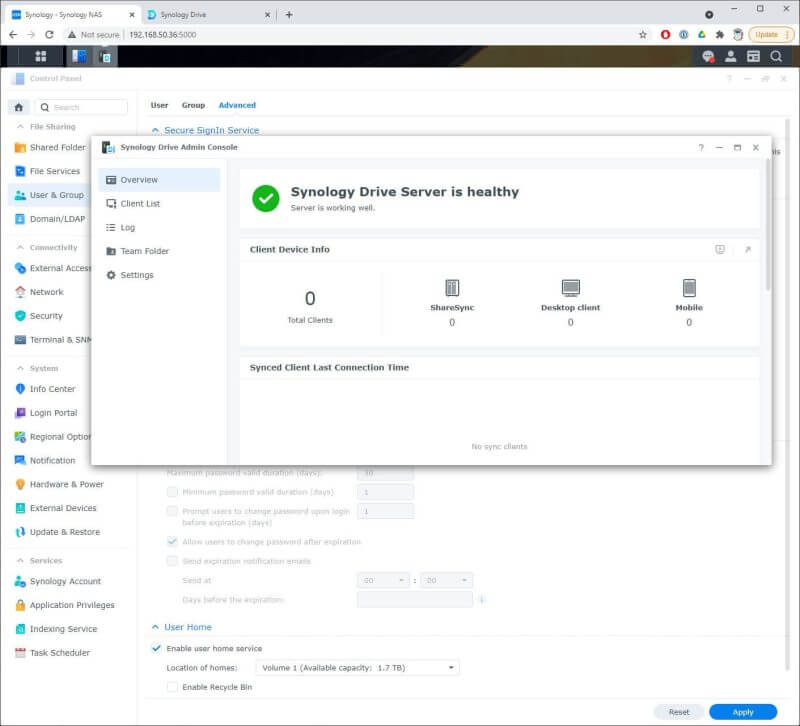Open the DSM search magnifier in the top bar
Viewport: 800px width, 726px height.
click(x=777, y=57)
